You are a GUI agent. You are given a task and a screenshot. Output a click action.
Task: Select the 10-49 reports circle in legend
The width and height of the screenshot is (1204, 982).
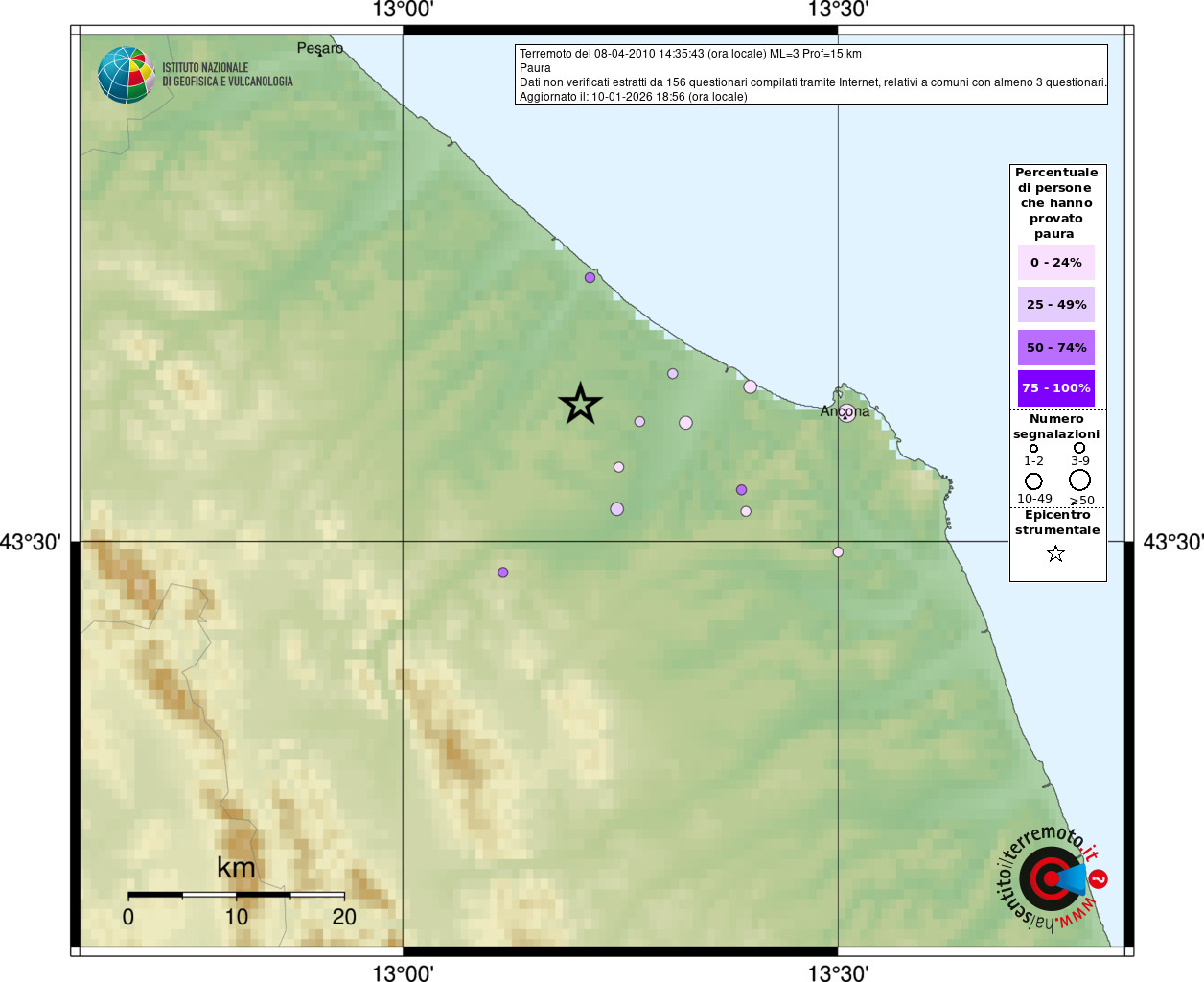pos(1033,481)
